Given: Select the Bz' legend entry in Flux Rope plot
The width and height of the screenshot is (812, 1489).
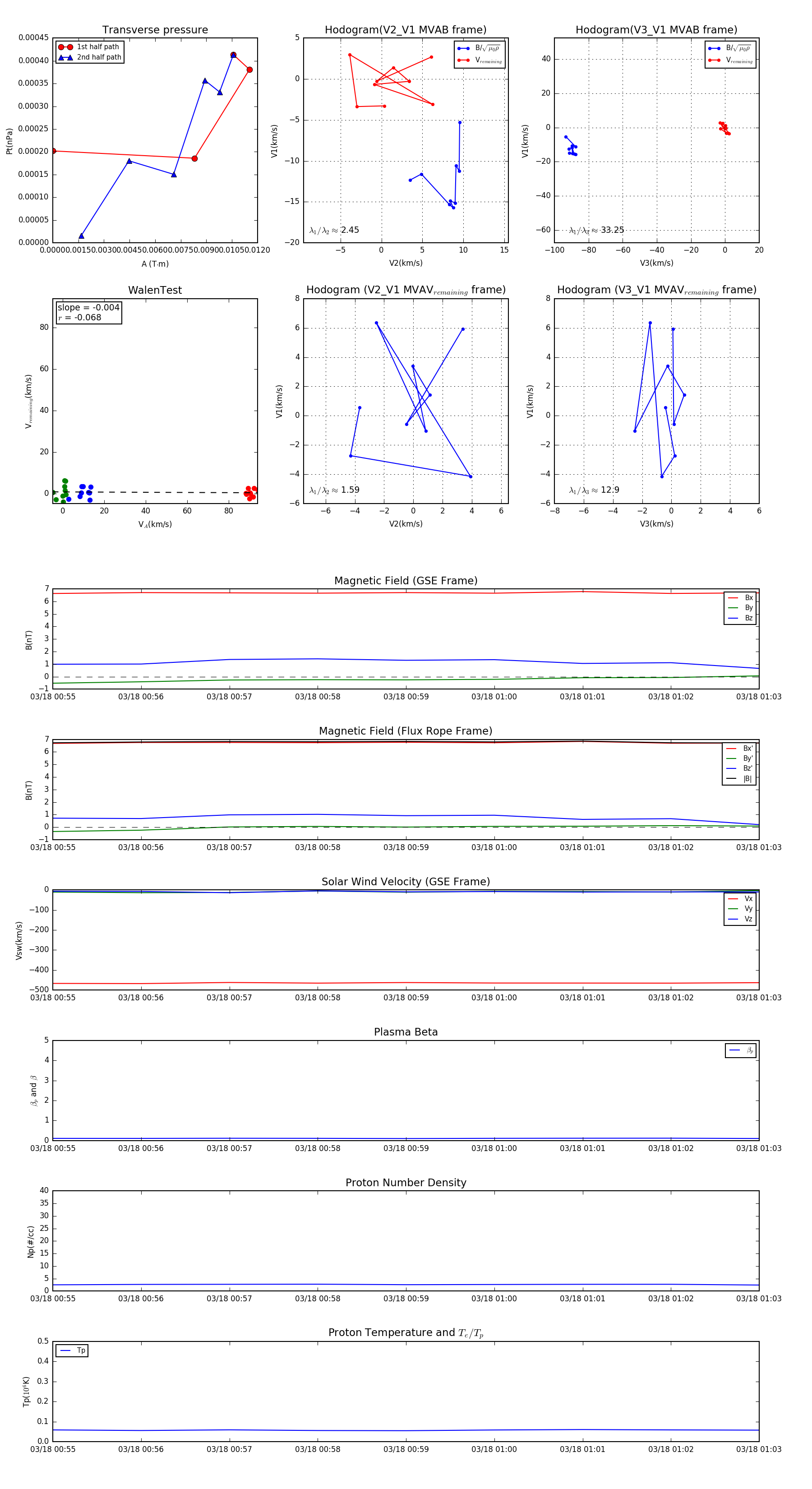Looking at the screenshot, I should click(740, 768).
